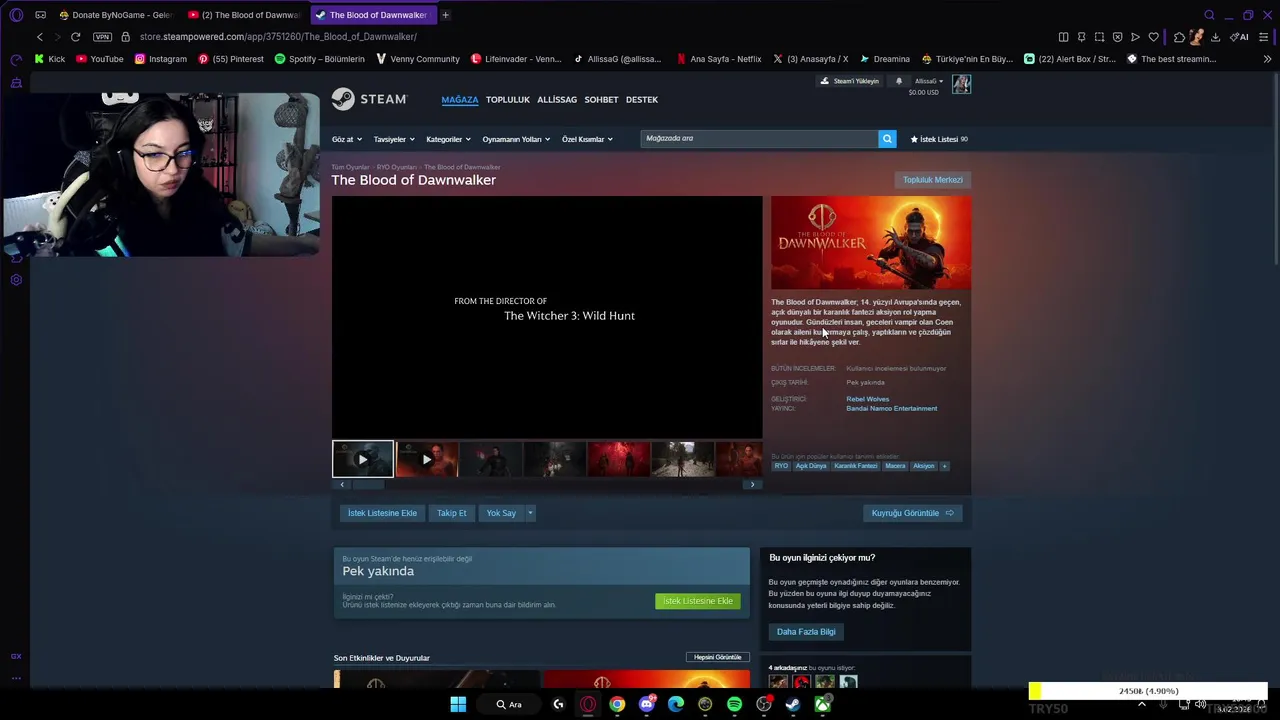Viewport: 1280px width, 720px height.
Task: Open Google Chrome from the taskbar
Action: click(617, 705)
